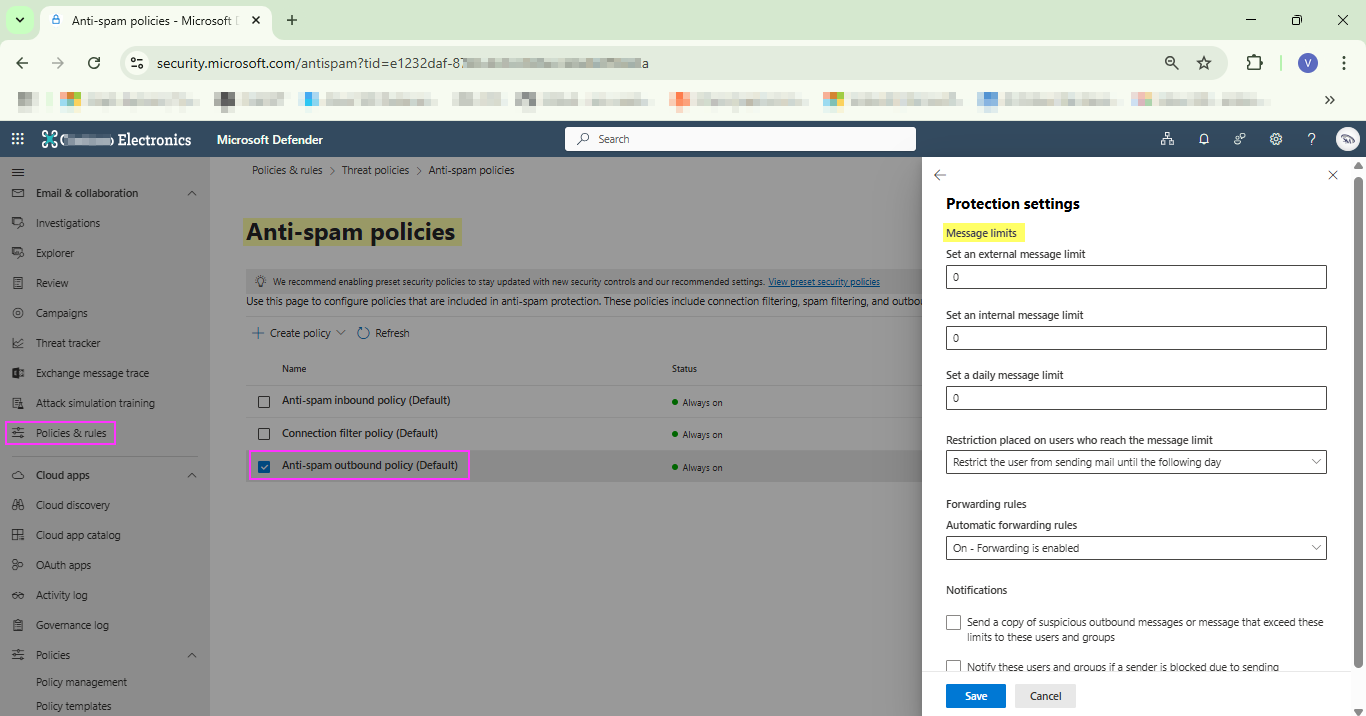Click daily message limit field
Viewport: 1366px width, 716px height.
[1136, 398]
